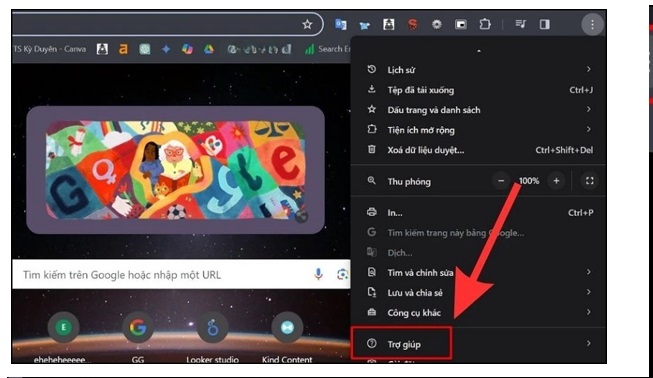Viewport: 653px width, 378px height.
Task: Bookmark this page with the star icon
Action: click(307, 25)
